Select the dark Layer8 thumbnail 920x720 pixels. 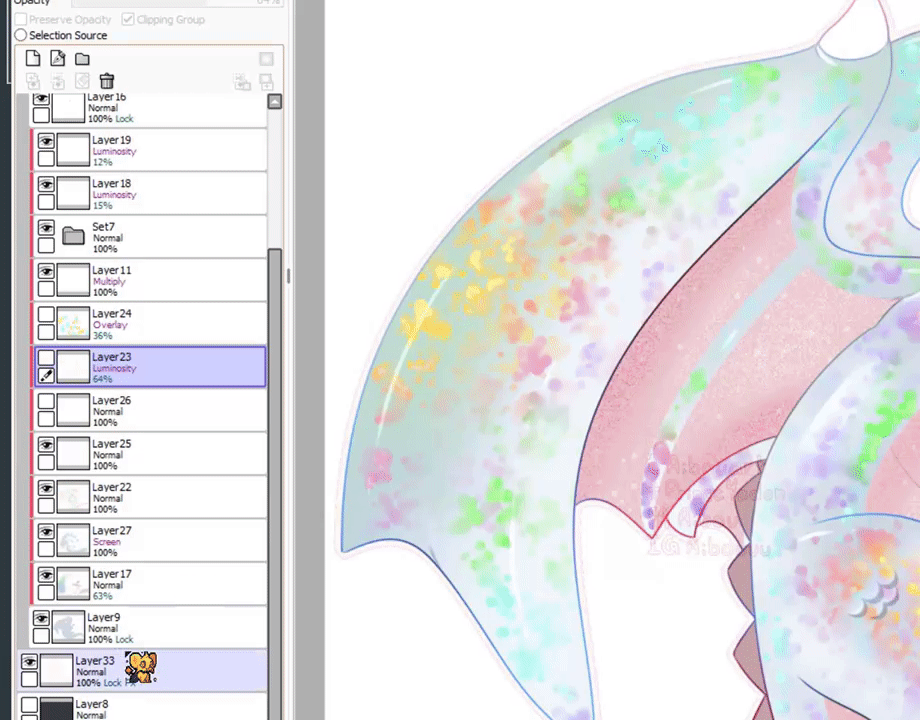tap(56, 708)
